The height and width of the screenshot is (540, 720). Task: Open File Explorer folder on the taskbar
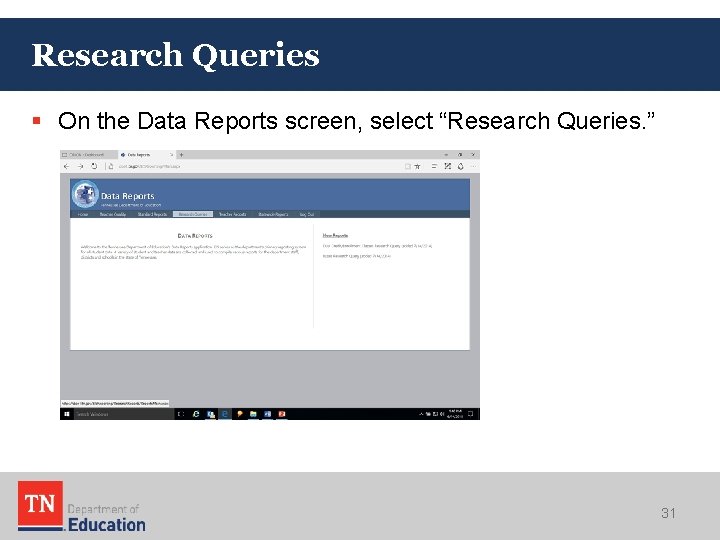point(253,414)
